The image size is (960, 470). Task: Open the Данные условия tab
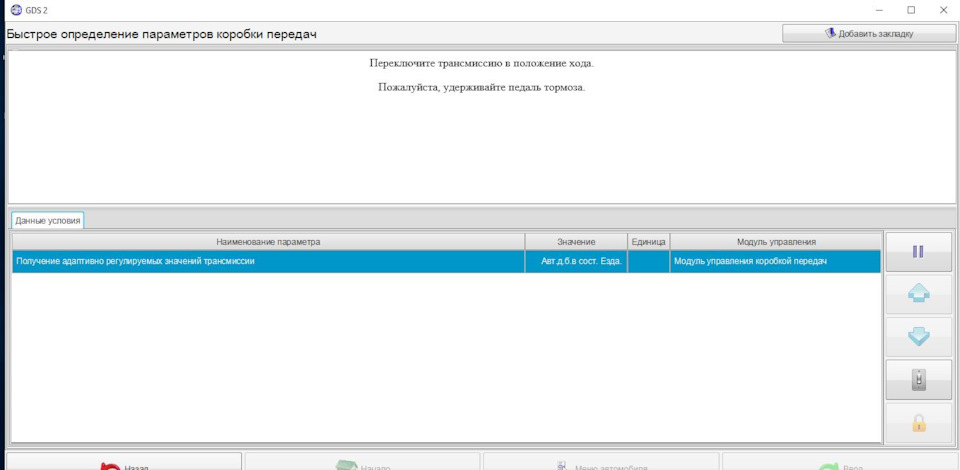pos(48,221)
